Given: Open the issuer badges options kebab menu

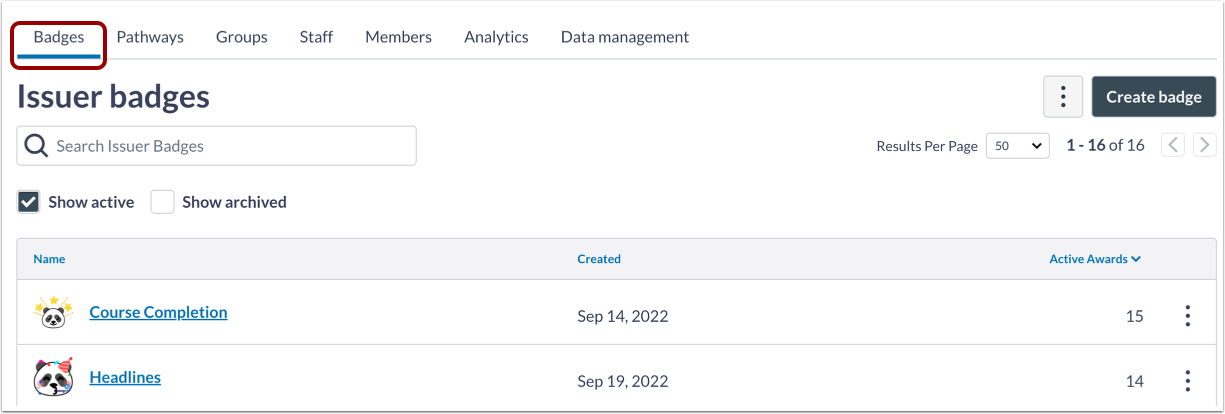Looking at the screenshot, I should click(x=1063, y=97).
